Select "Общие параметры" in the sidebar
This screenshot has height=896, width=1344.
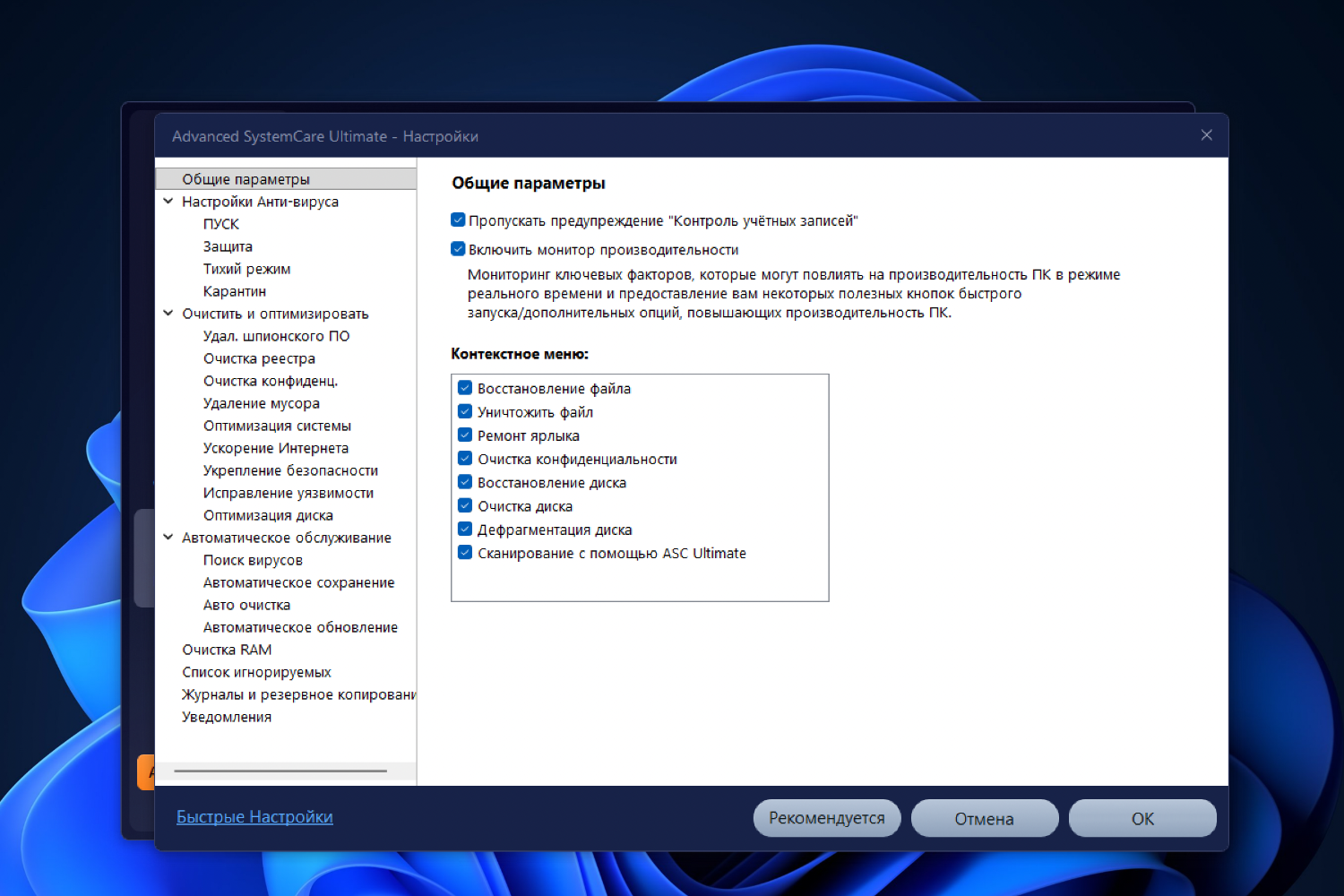pyautogui.click(x=286, y=179)
